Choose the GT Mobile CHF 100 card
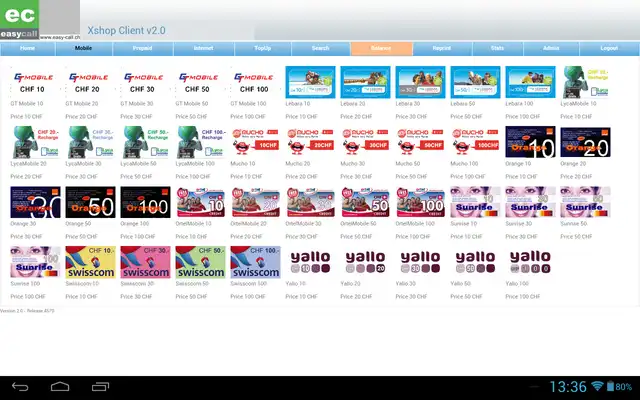 tap(255, 82)
